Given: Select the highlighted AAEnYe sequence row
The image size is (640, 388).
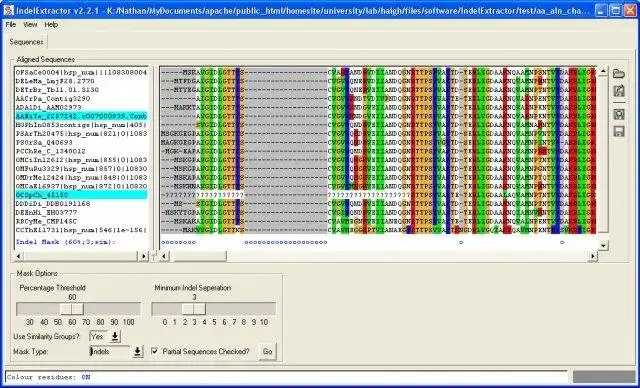Looking at the screenshot, I should (x=81, y=116).
